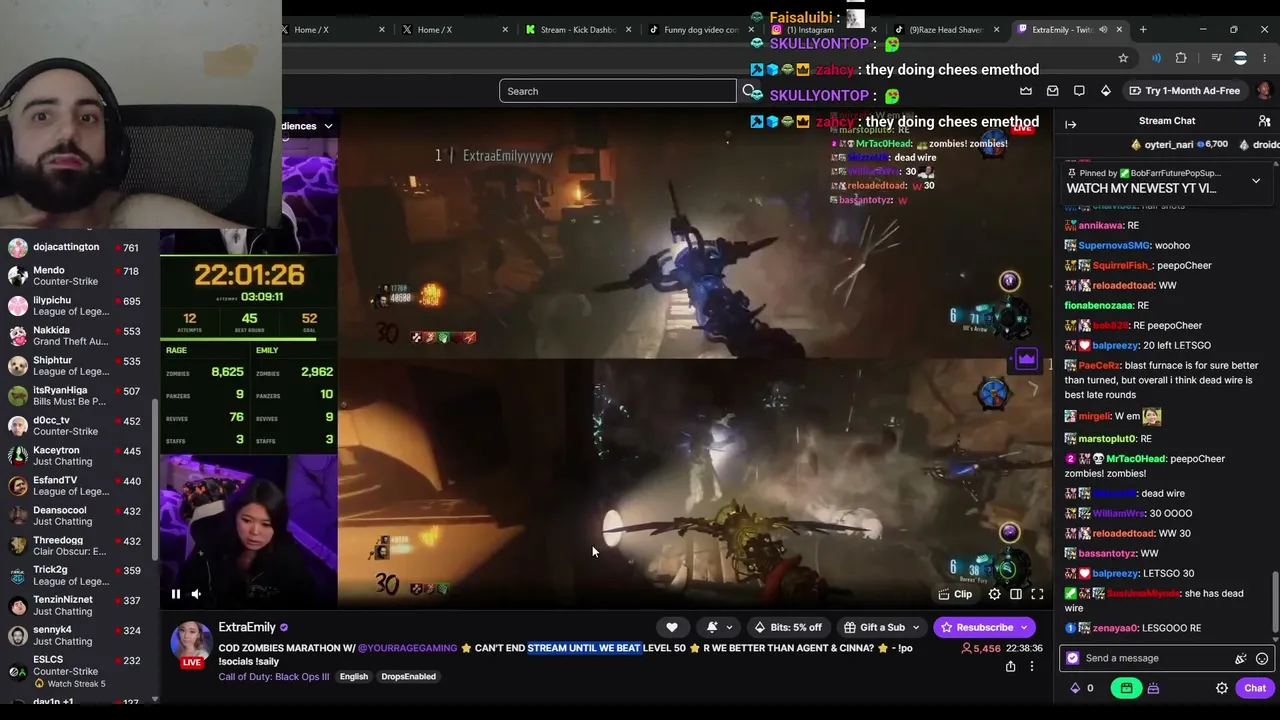Open a new browser tab
The width and height of the screenshot is (1280, 720).
point(1143,29)
